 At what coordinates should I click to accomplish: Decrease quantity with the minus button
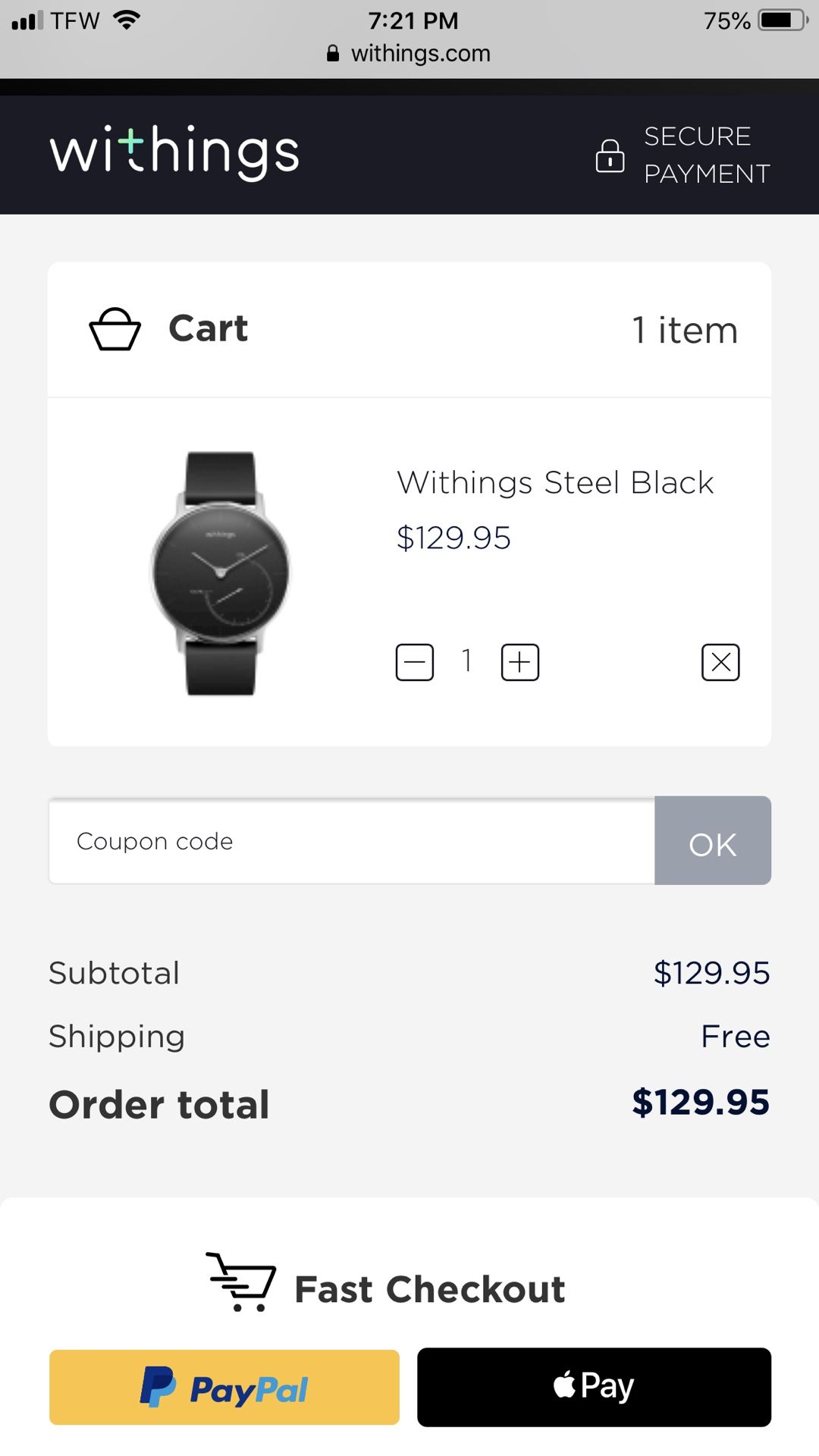click(415, 662)
